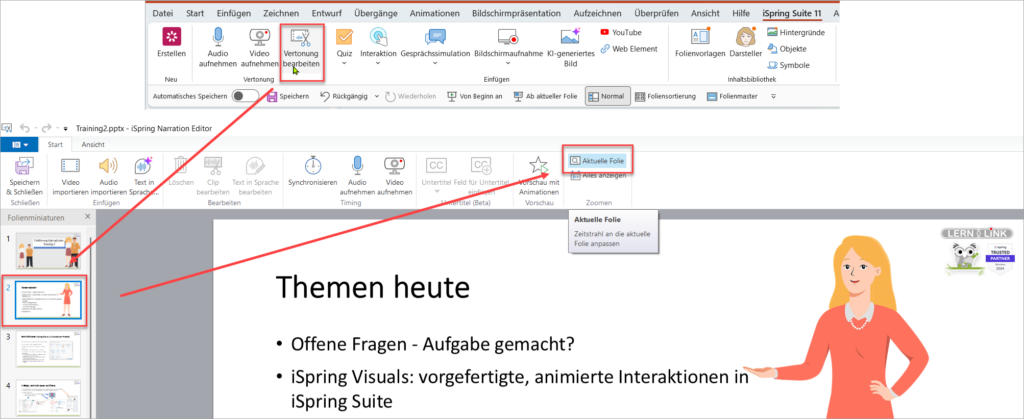Insert a KI-generiertes Bild
1024x419 pixels.
[x=570, y=47]
